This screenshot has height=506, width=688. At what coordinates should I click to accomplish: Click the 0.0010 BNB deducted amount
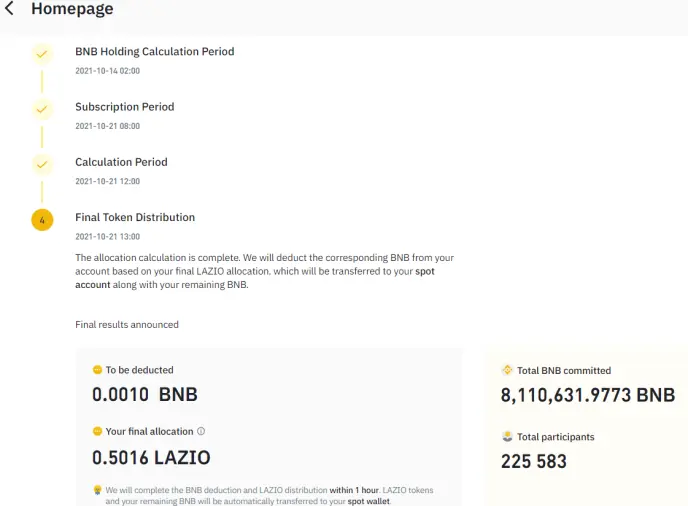click(x=145, y=395)
